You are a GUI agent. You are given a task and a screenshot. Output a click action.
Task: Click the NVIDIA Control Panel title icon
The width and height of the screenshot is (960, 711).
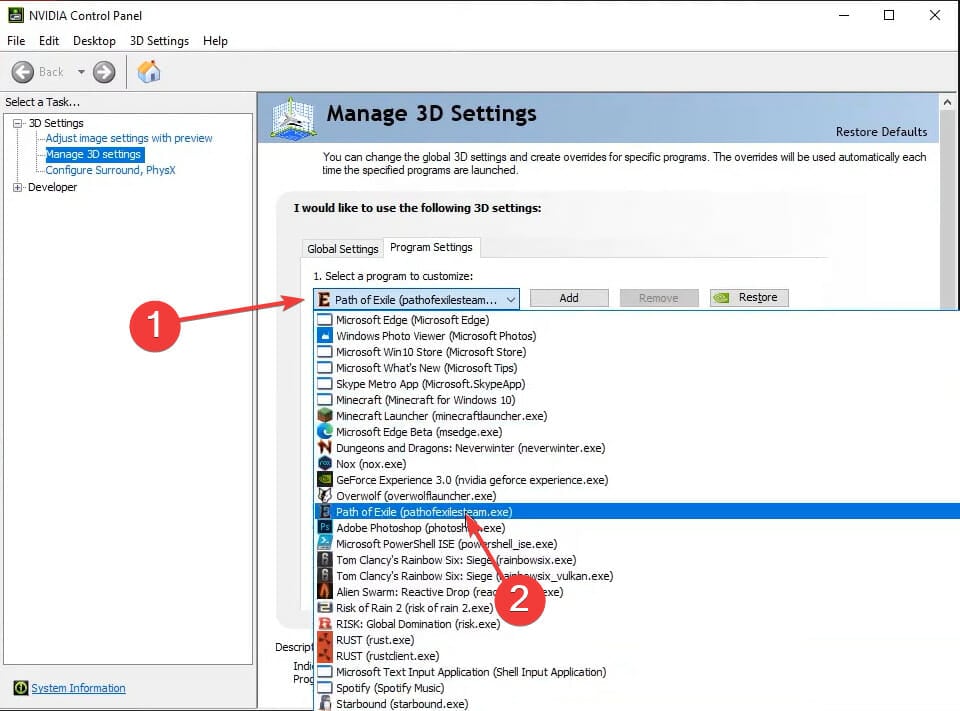pyautogui.click(x=15, y=15)
